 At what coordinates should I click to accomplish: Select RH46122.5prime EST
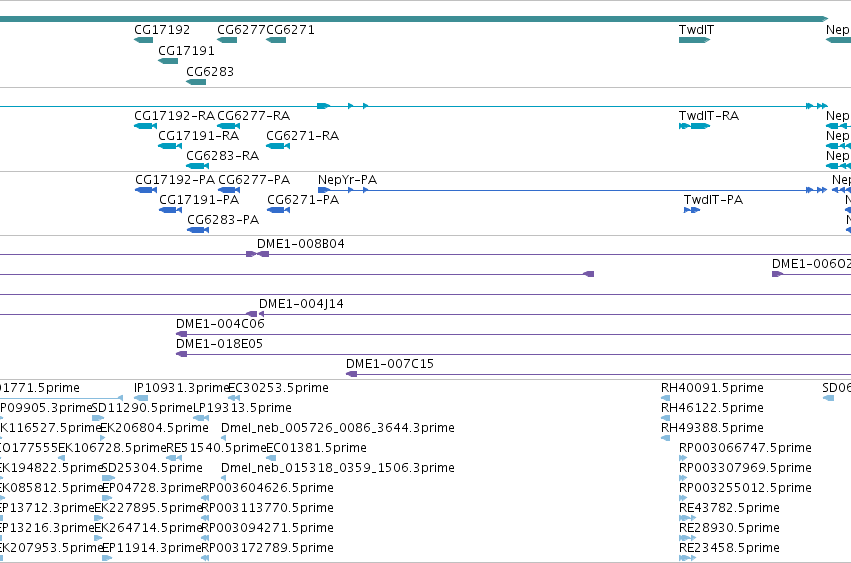(x=665, y=419)
